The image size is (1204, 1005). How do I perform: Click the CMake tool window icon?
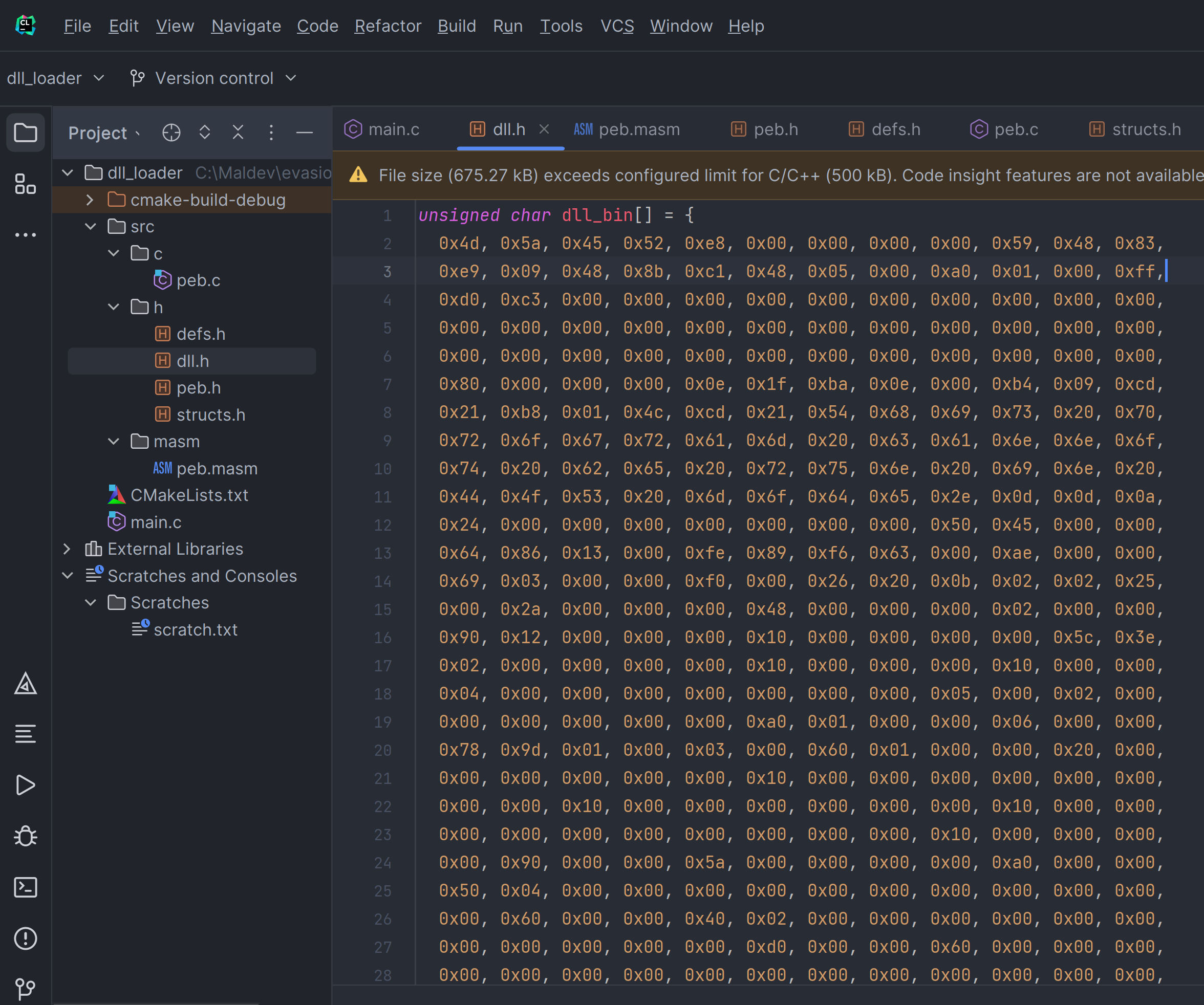(x=25, y=684)
